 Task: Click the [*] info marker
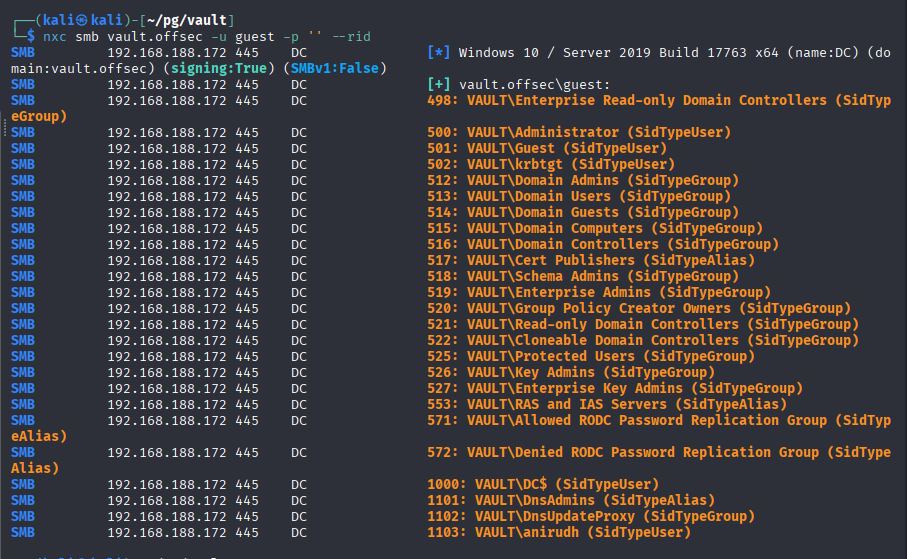point(438,53)
